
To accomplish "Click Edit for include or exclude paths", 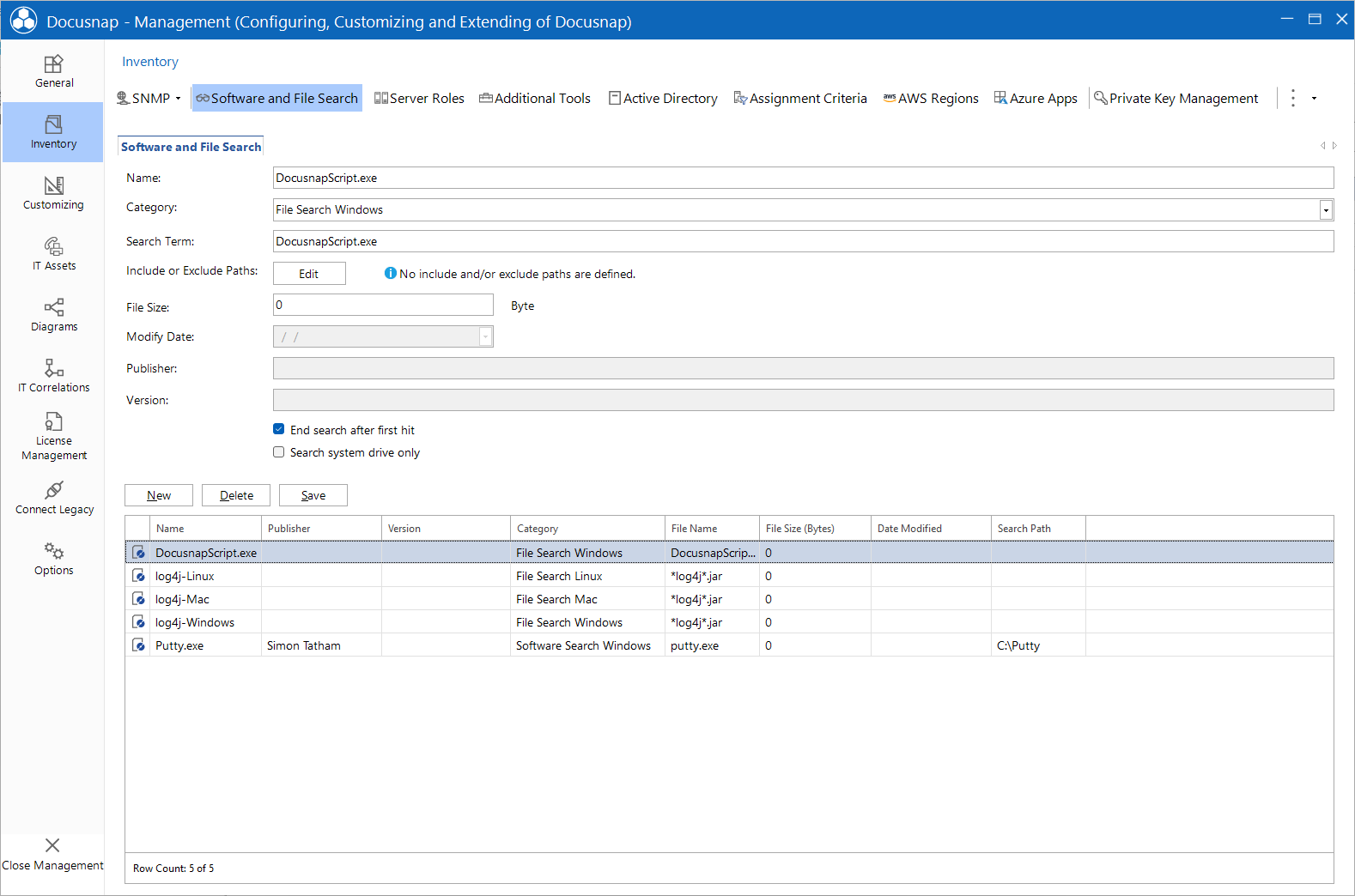I will click(x=309, y=273).
